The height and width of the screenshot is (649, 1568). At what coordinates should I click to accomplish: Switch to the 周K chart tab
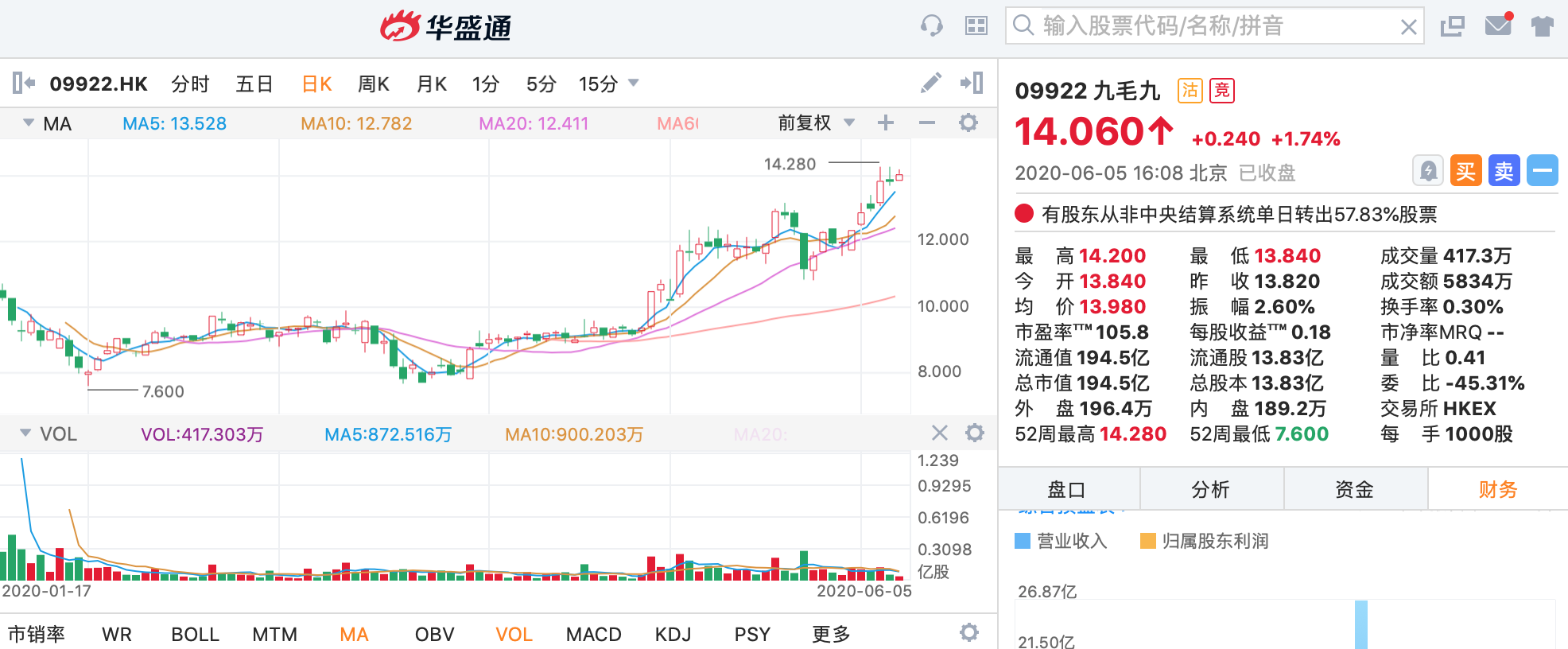click(x=373, y=84)
